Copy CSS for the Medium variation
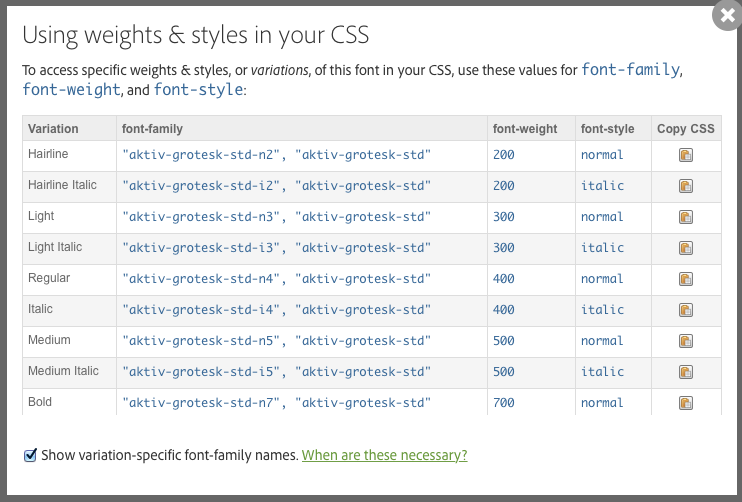Viewport: 742px width, 502px height. click(x=686, y=341)
